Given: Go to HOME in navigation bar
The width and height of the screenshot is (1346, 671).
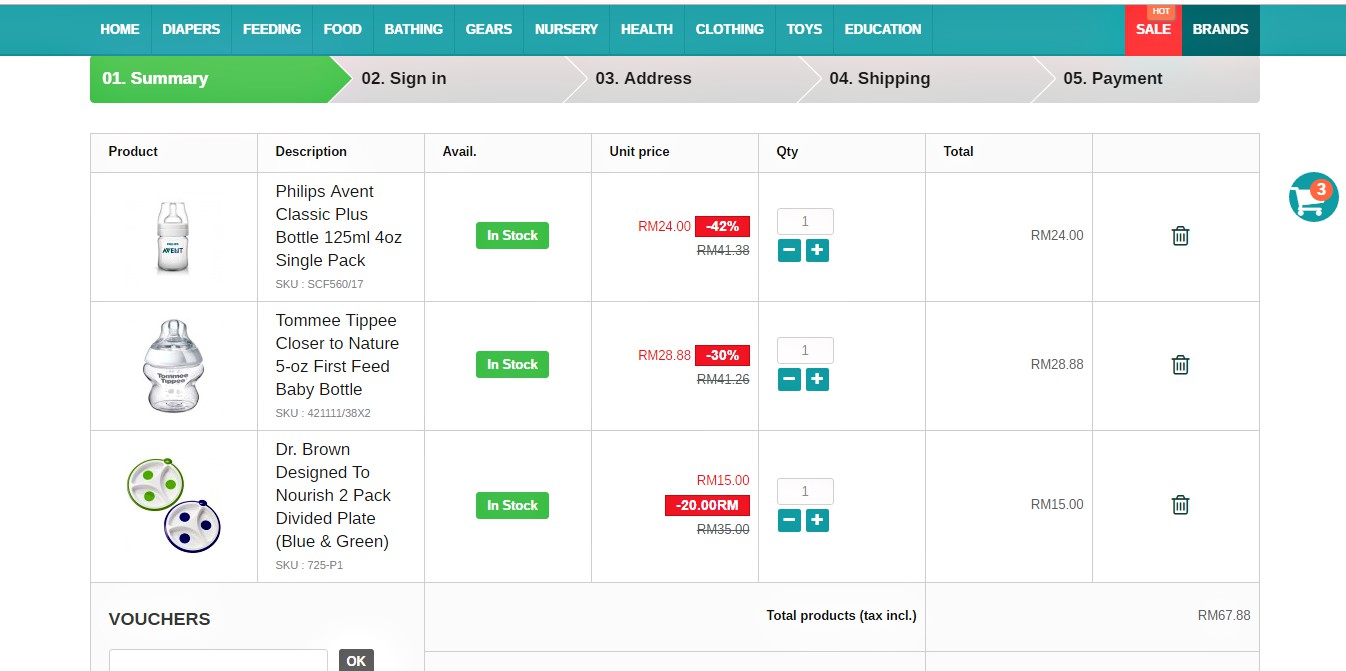Looking at the screenshot, I should (x=120, y=29).
